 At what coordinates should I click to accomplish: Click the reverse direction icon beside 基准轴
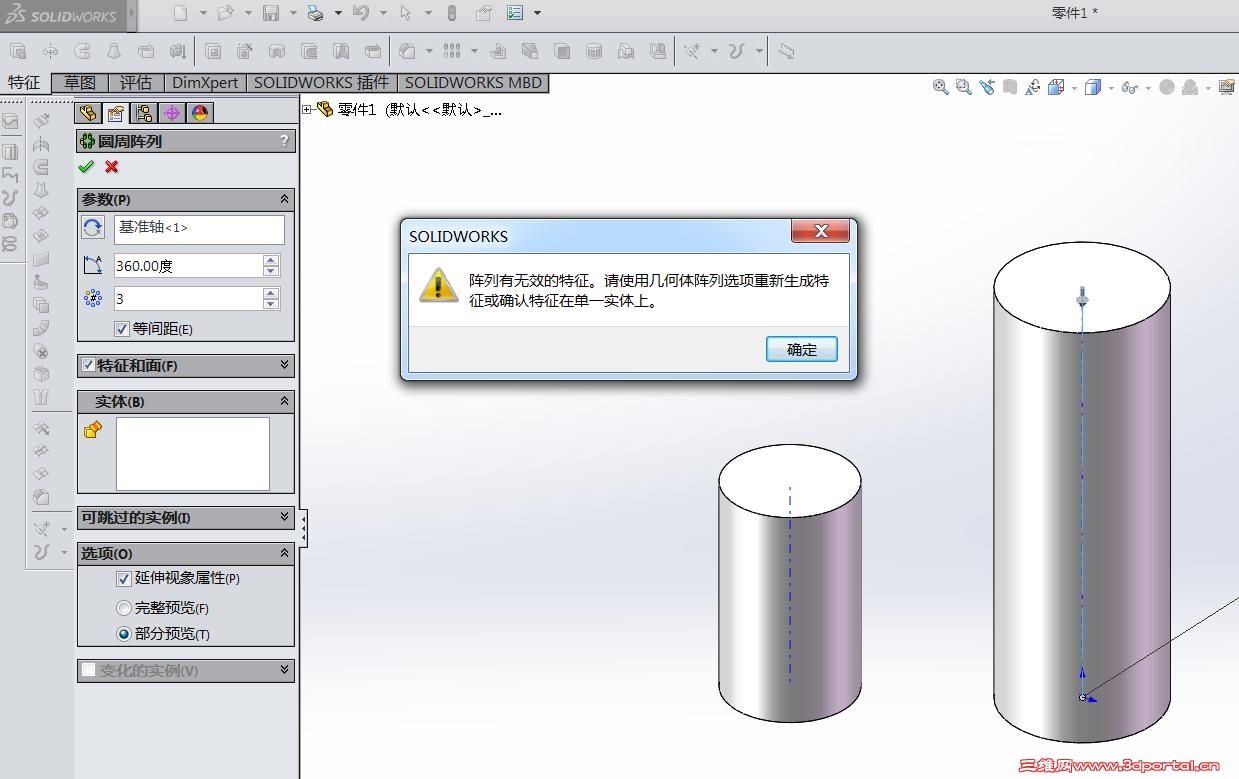93,227
